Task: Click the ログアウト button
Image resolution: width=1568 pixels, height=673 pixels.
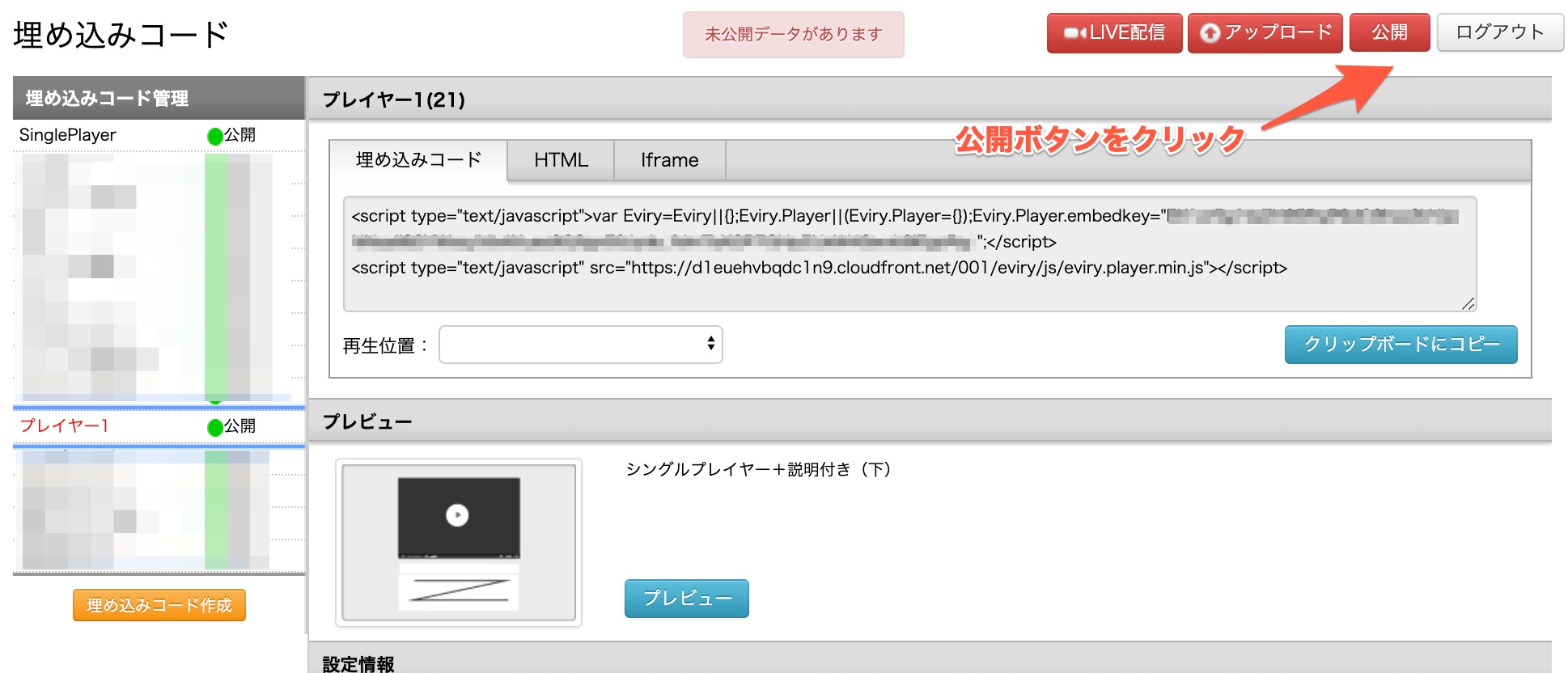Action: [x=1500, y=32]
